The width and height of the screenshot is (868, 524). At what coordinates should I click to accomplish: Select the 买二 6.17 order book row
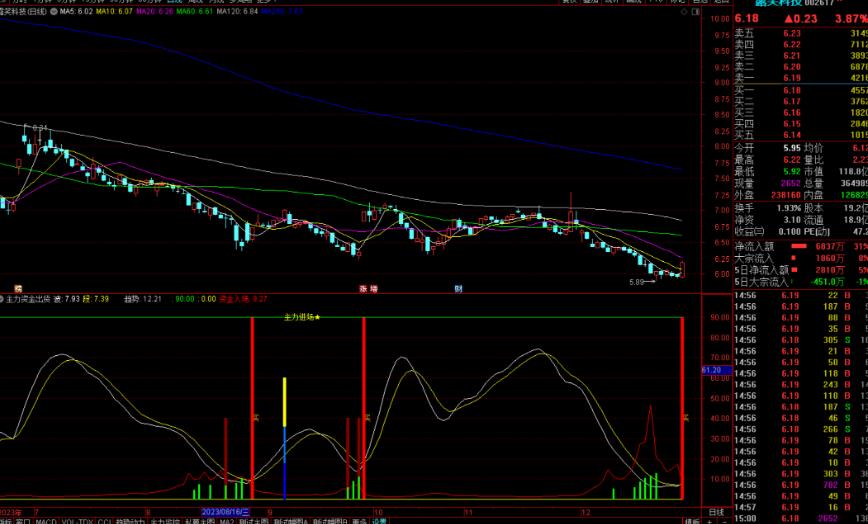800,101
